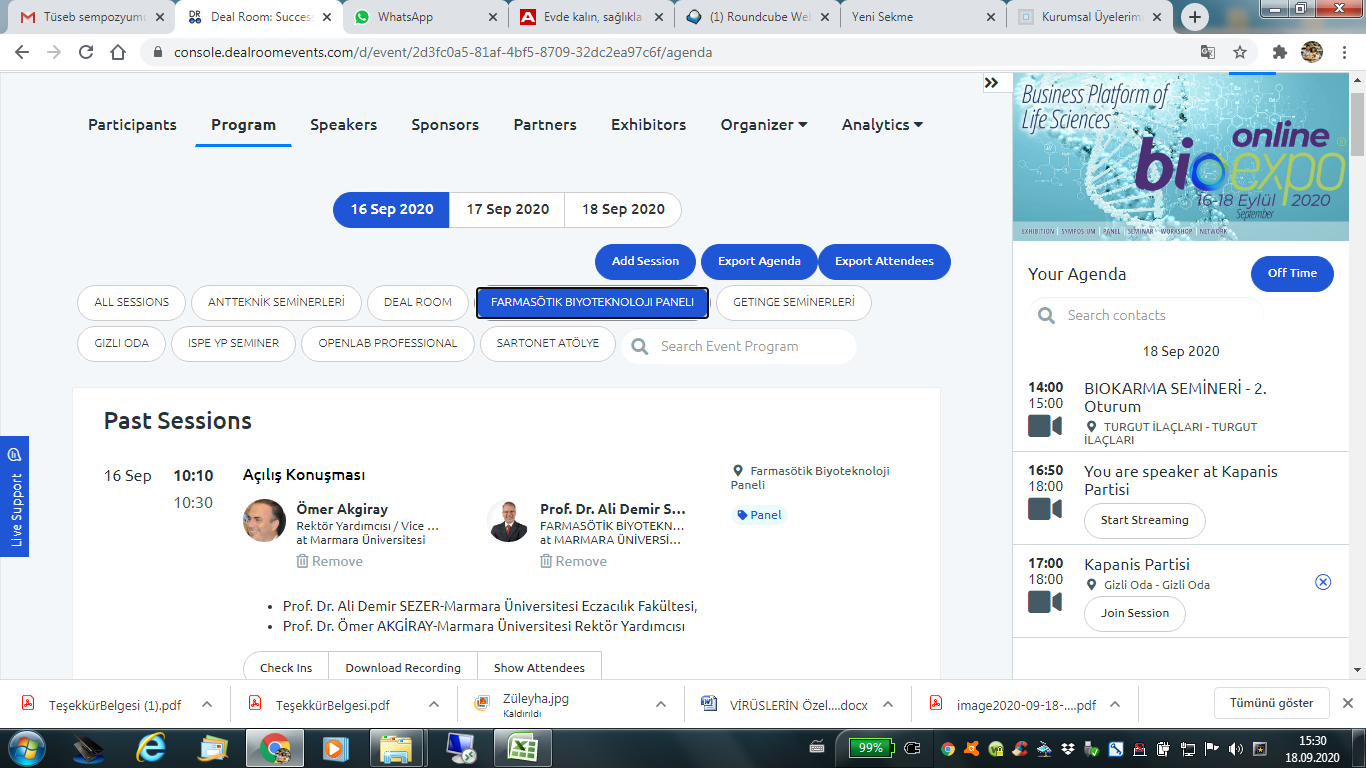Click camera icon of Kapanis Partisi 17:00 session

(x=1044, y=602)
